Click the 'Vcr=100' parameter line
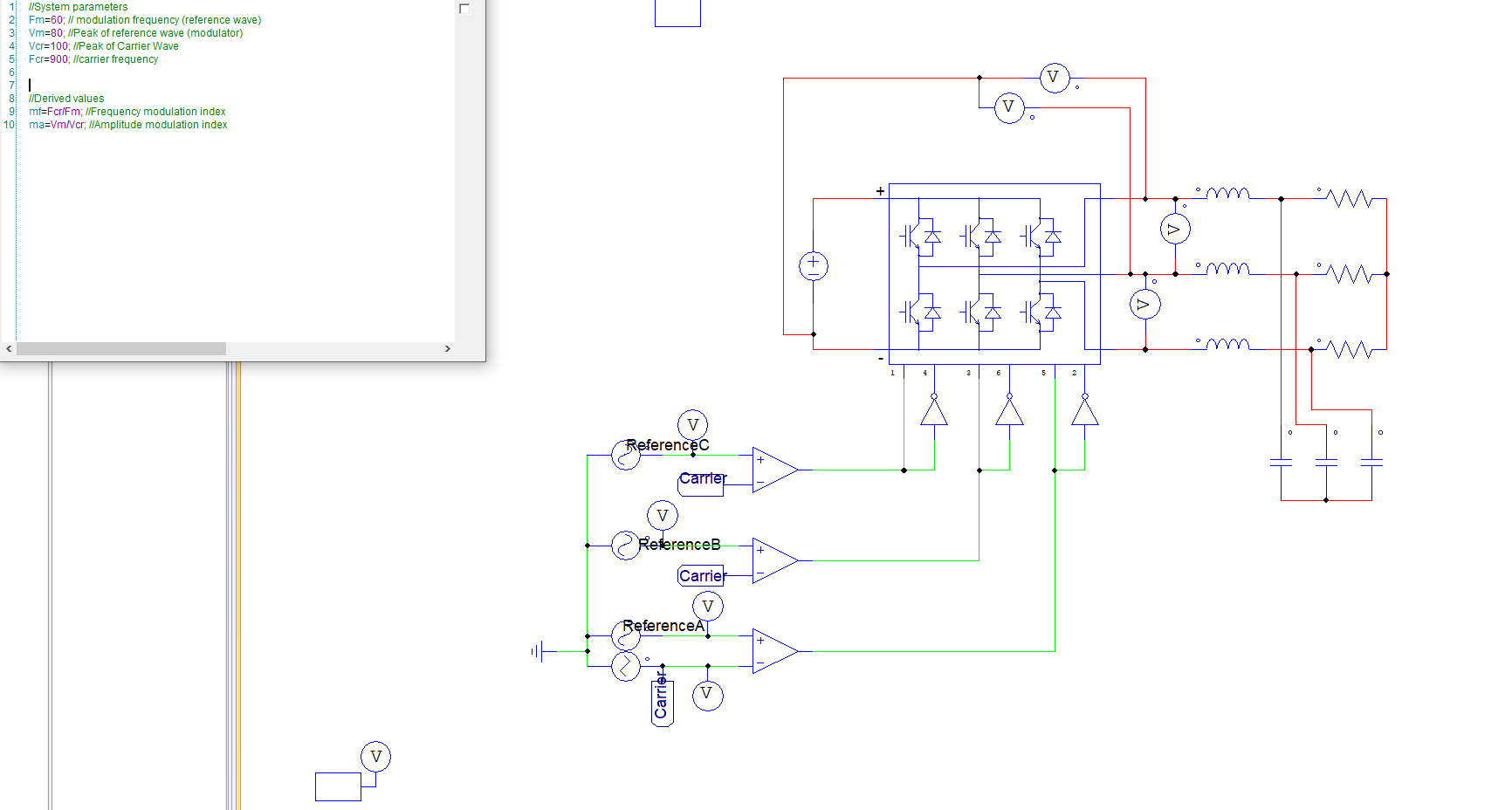This screenshot has width=1512, height=810. (x=103, y=46)
